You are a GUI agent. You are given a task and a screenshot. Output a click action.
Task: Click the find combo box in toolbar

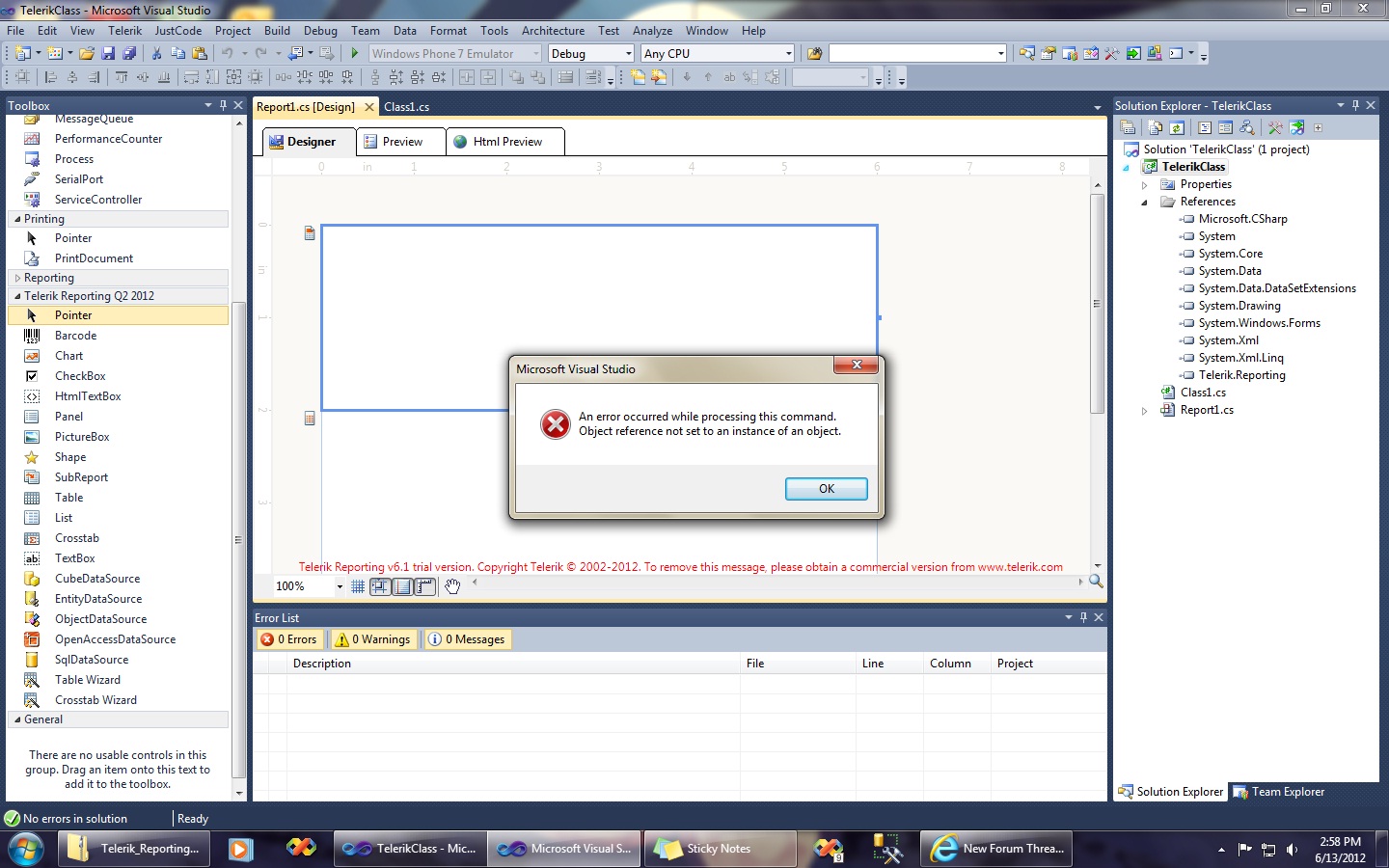pyautogui.click(x=917, y=54)
